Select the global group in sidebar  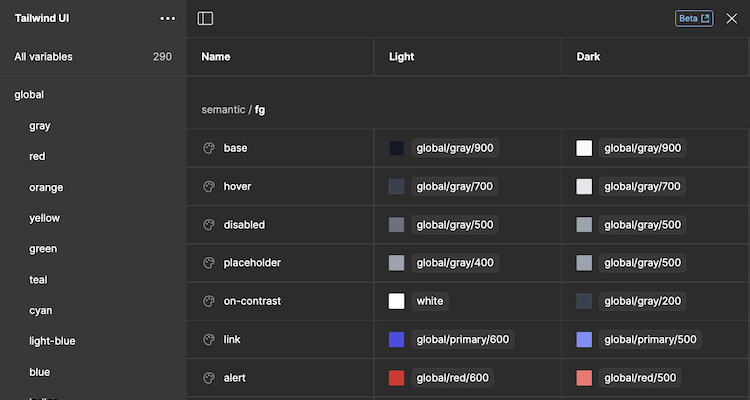(x=29, y=95)
